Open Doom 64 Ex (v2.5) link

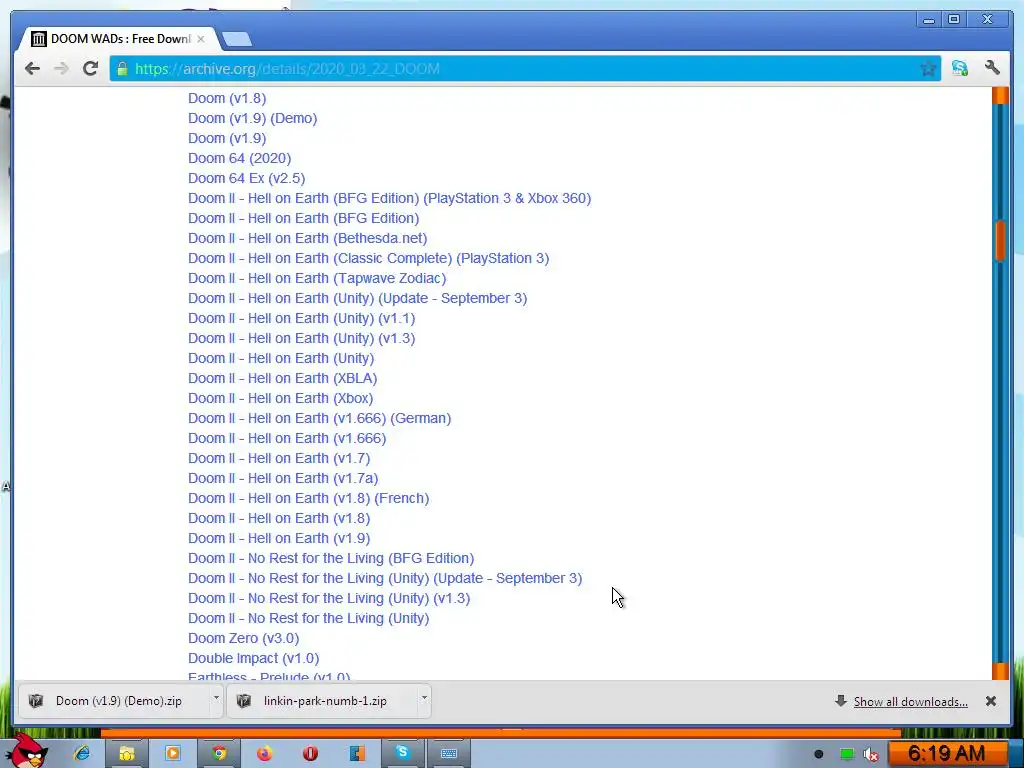pos(246,178)
